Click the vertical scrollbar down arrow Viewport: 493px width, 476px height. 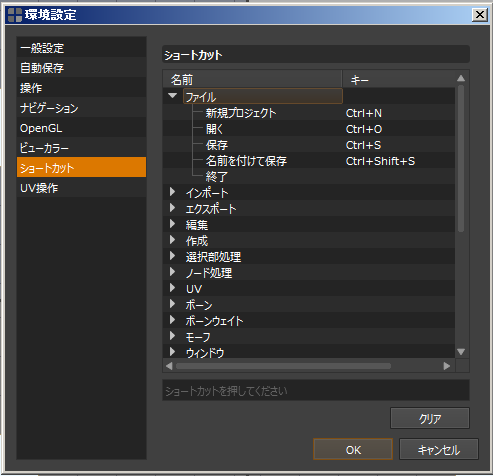pos(461,352)
